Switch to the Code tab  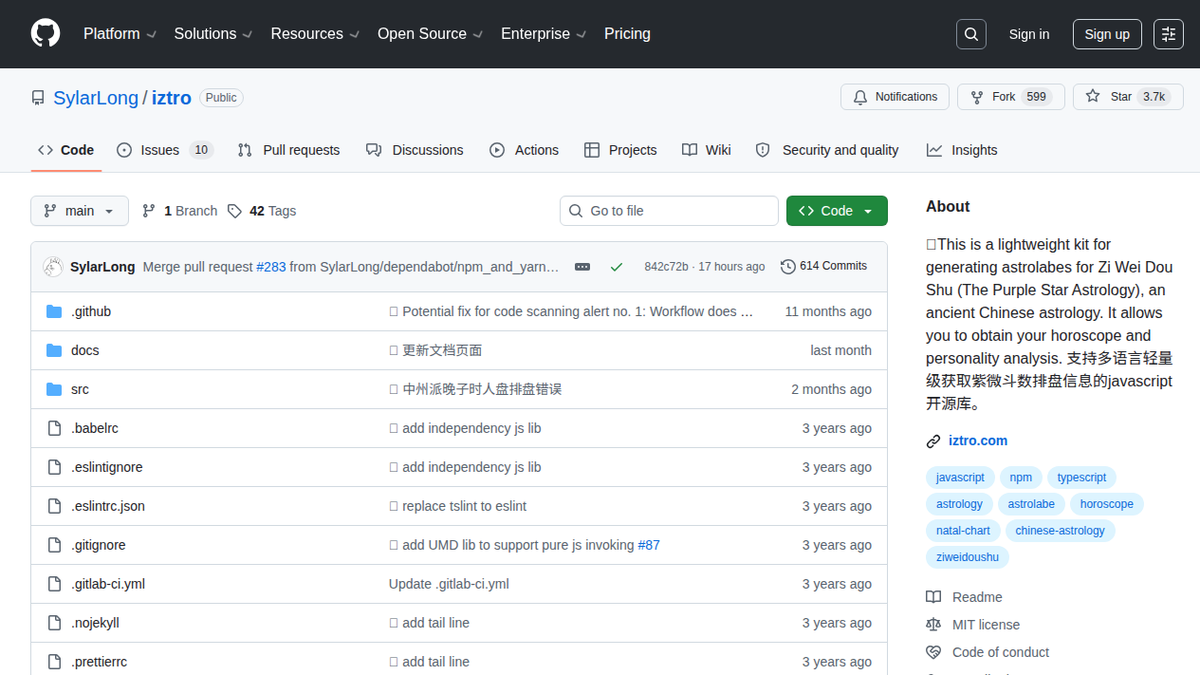coord(66,150)
